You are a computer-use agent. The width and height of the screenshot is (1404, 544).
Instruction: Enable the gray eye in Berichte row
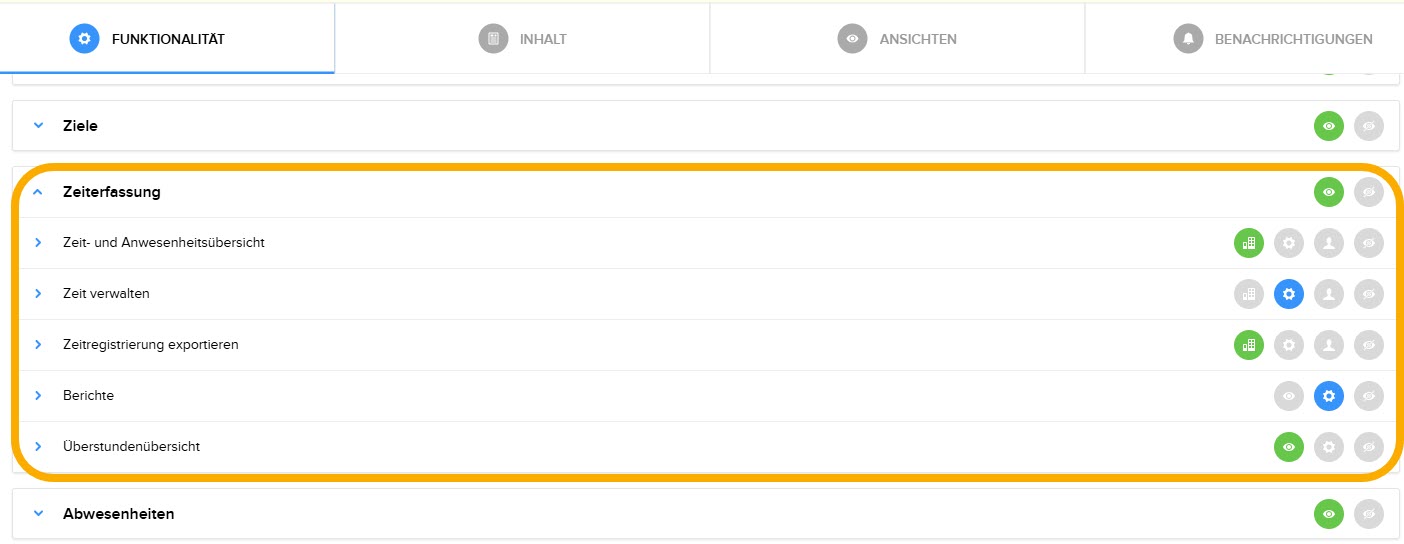click(x=1288, y=396)
